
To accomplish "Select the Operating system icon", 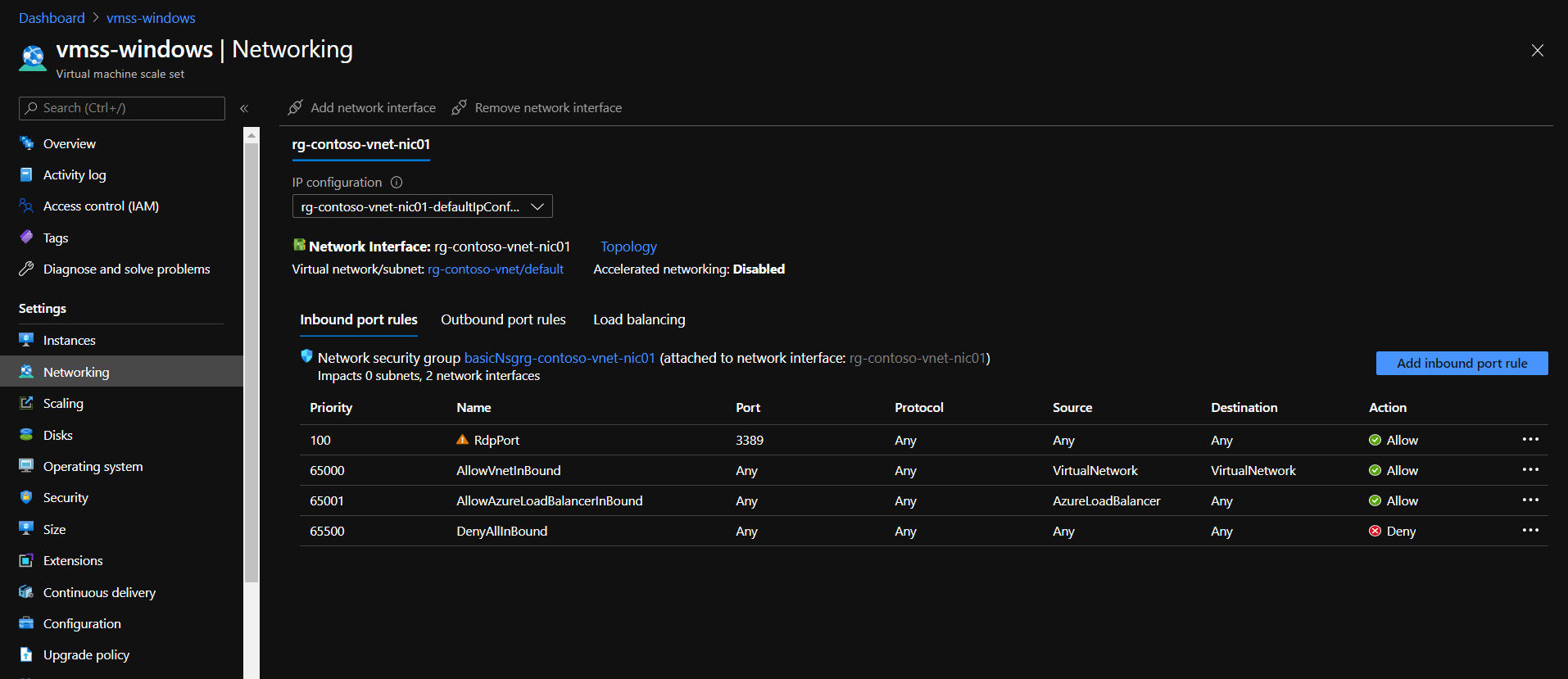I will pos(26,466).
